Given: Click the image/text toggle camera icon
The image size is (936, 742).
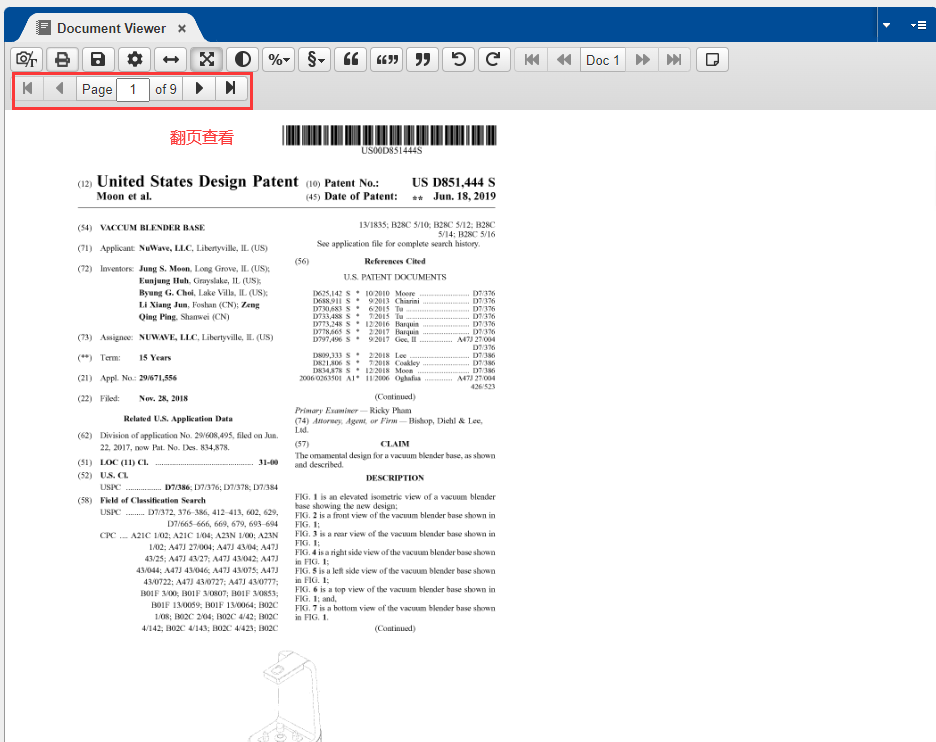Looking at the screenshot, I should (27, 60).
